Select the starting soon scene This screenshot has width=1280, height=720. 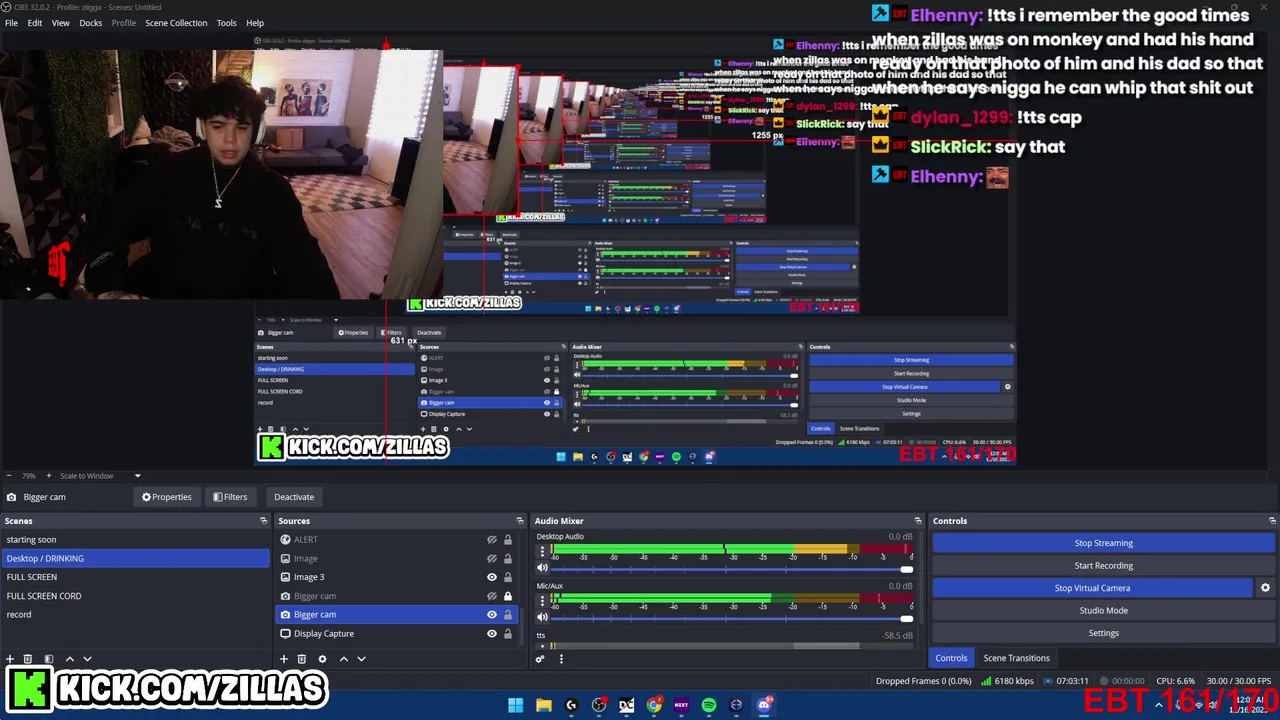pyautogui.click(x=135, y=540)
